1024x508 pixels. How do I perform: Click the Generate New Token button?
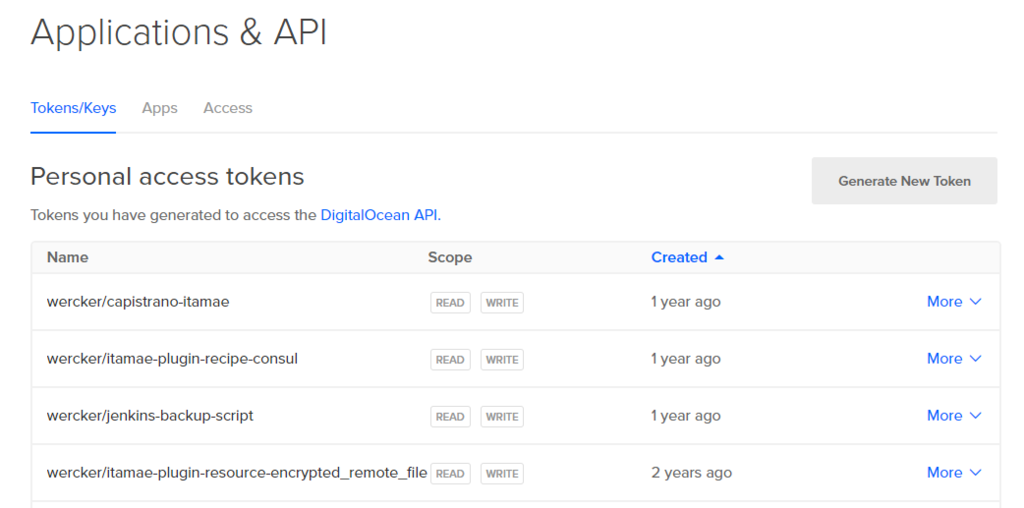tap(904, 181)
